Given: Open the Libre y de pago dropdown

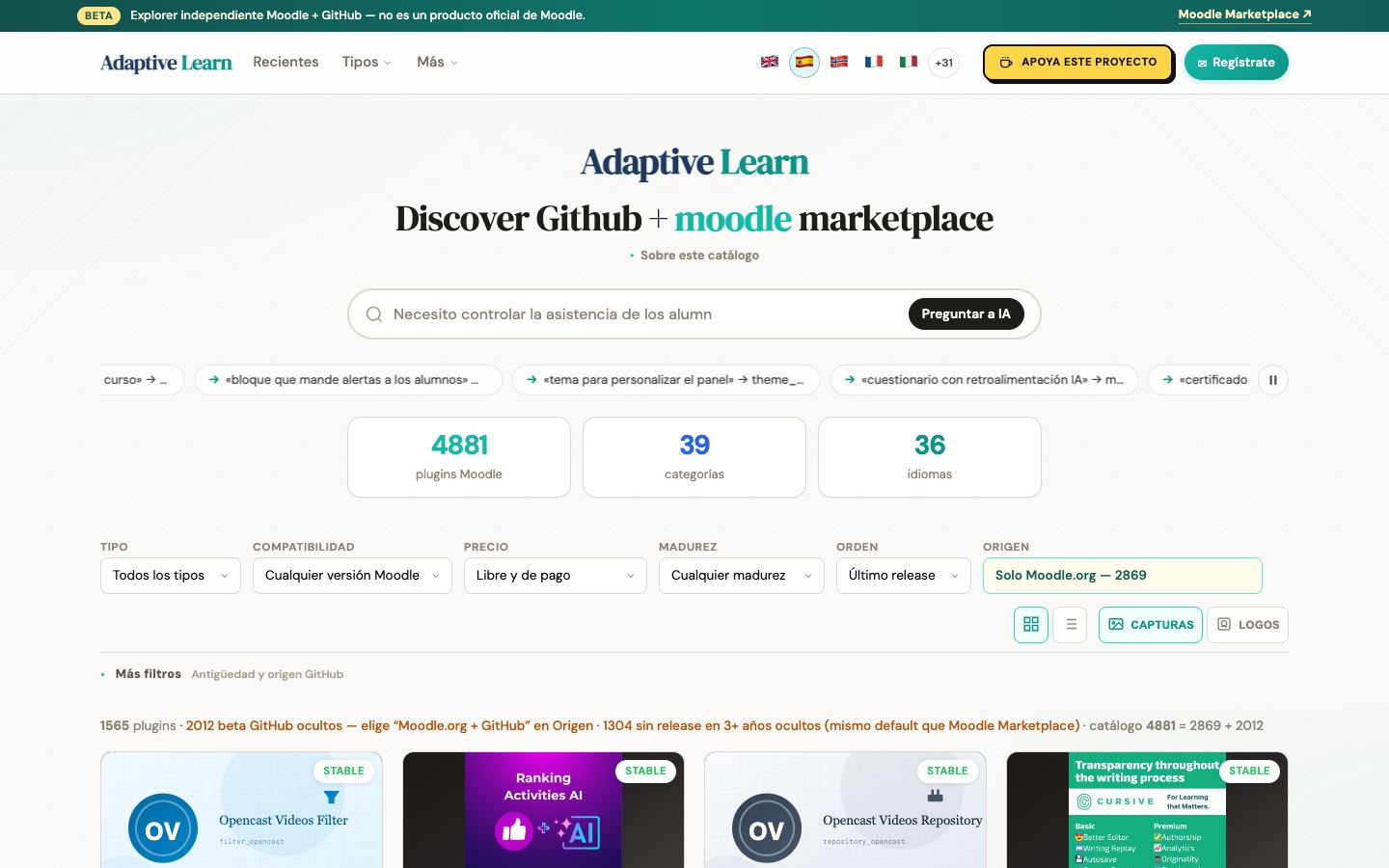Looking at the screenshot, I should 556,576.
